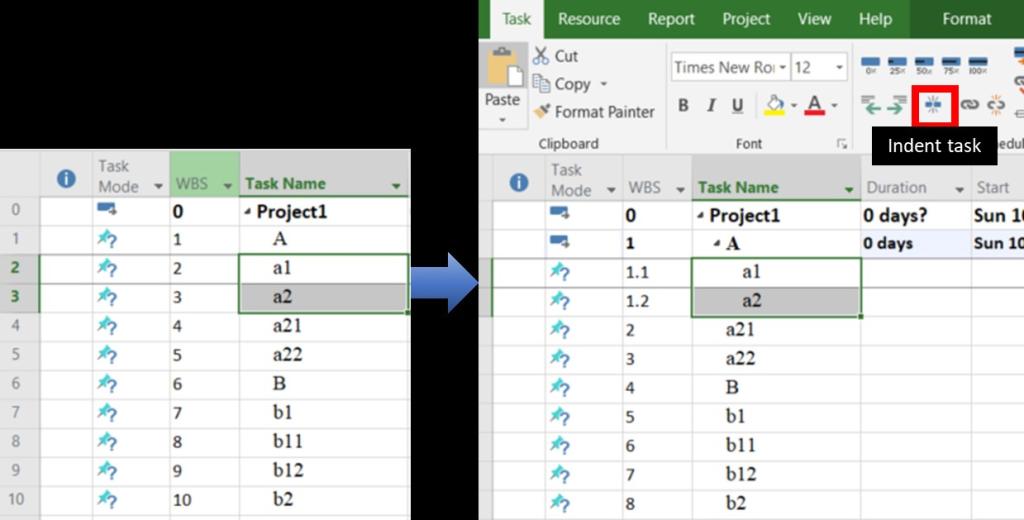
Task: Open the font size dropdown
Action: click(839, 68)
